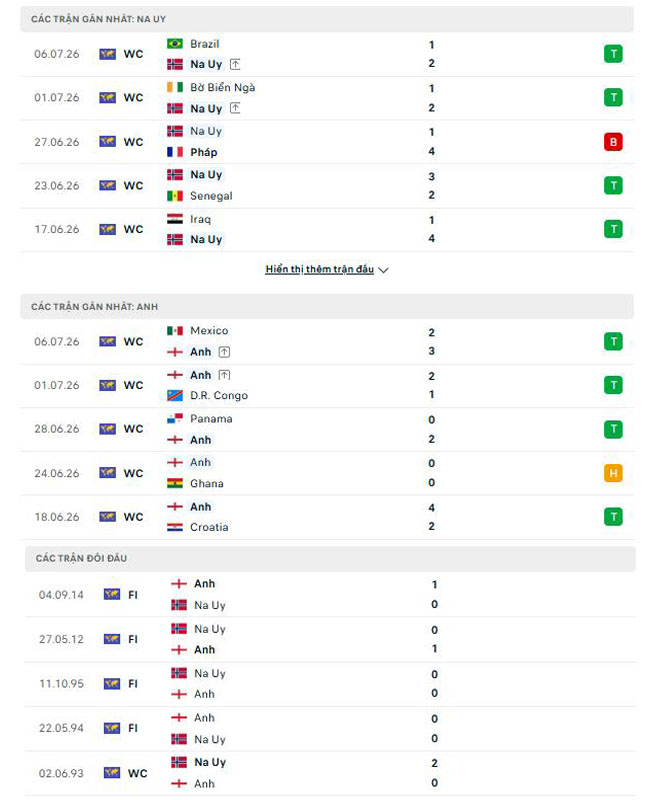650x800 pixels.
Task: Open the Iraq versus Na Uy match on 17.06.26
Action: coord(327,230)
